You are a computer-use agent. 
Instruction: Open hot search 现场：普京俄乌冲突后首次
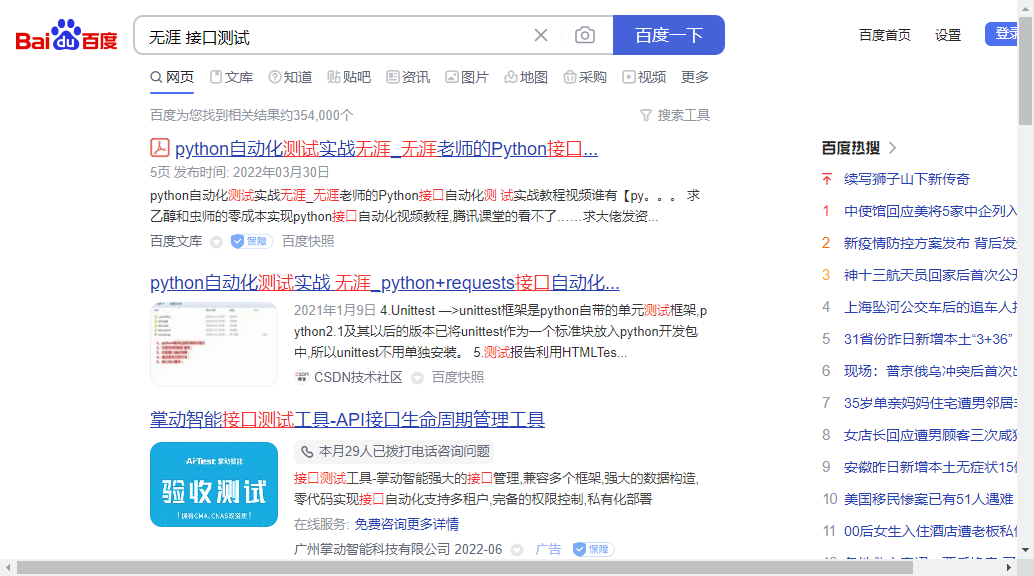click(x=930, y=371)
